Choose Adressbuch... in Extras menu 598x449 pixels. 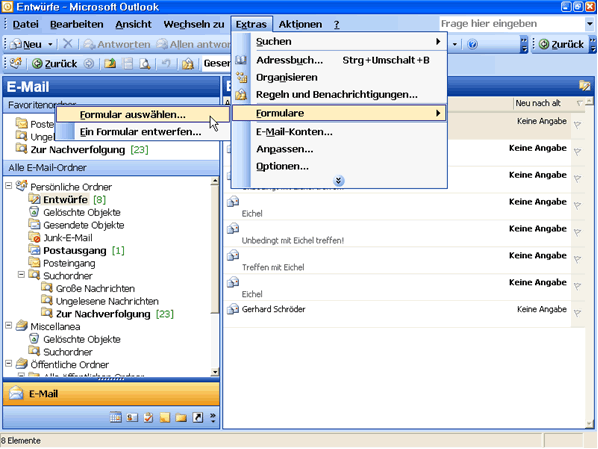339,60
